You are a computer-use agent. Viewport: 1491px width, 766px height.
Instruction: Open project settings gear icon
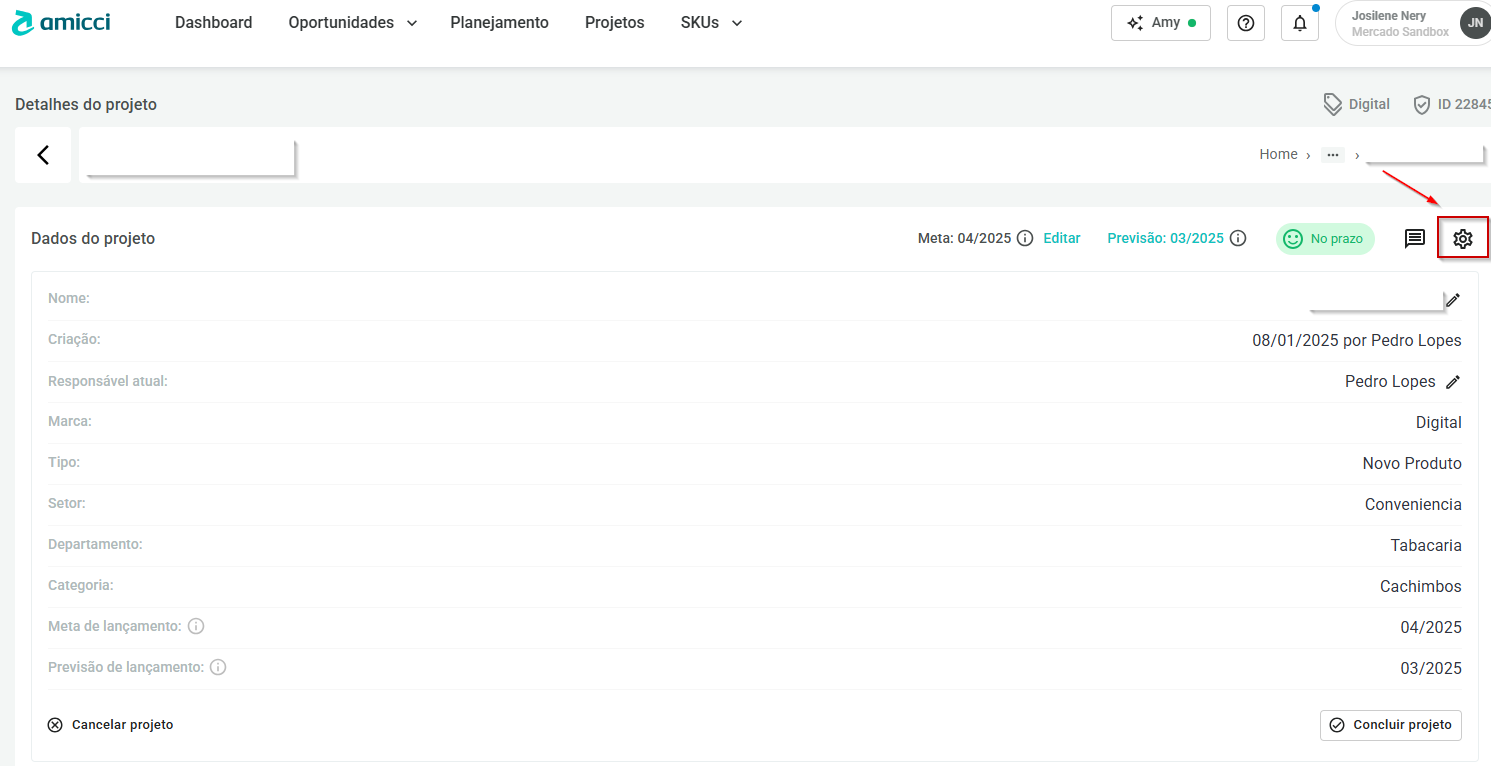click(x=1462, y=238)
